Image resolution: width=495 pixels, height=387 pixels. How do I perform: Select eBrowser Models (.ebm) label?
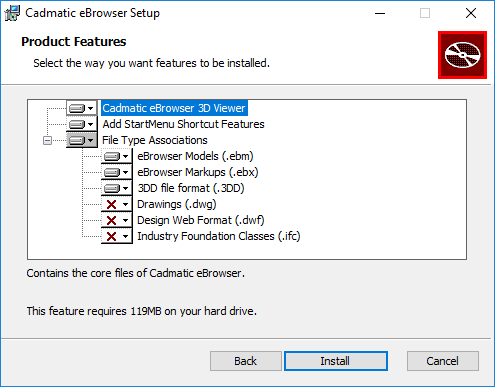195,156
